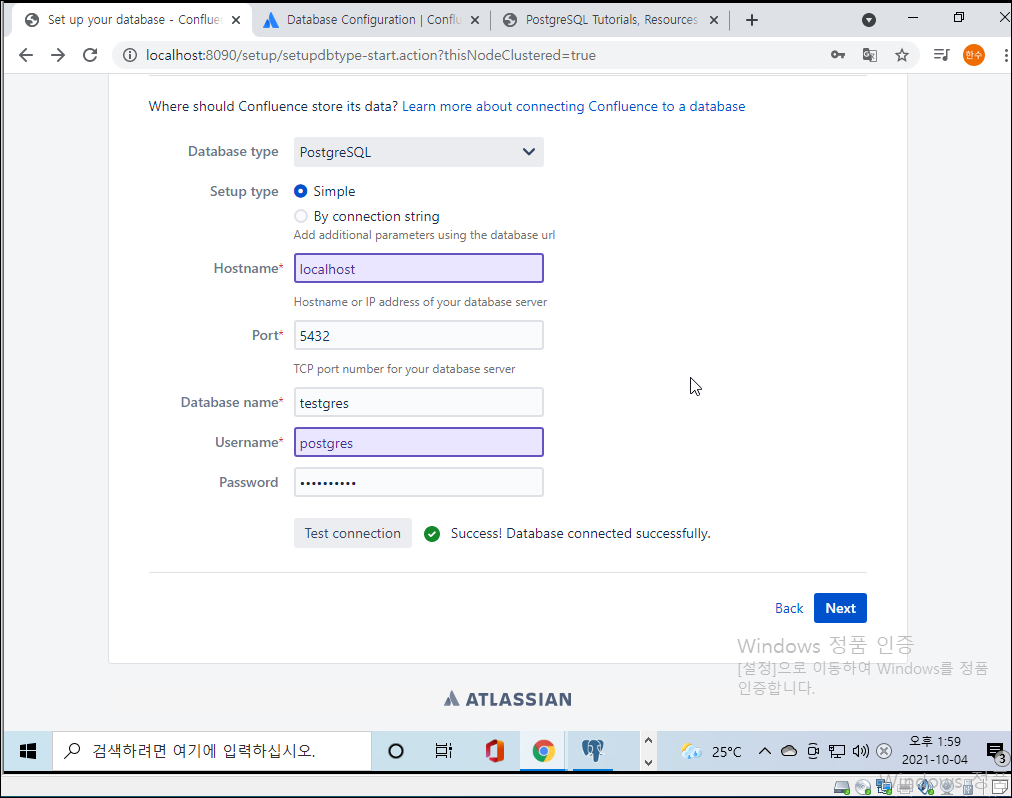Open OneDrive cloud tray icon
Screen dimensions: 1012x798
(789, 751)
